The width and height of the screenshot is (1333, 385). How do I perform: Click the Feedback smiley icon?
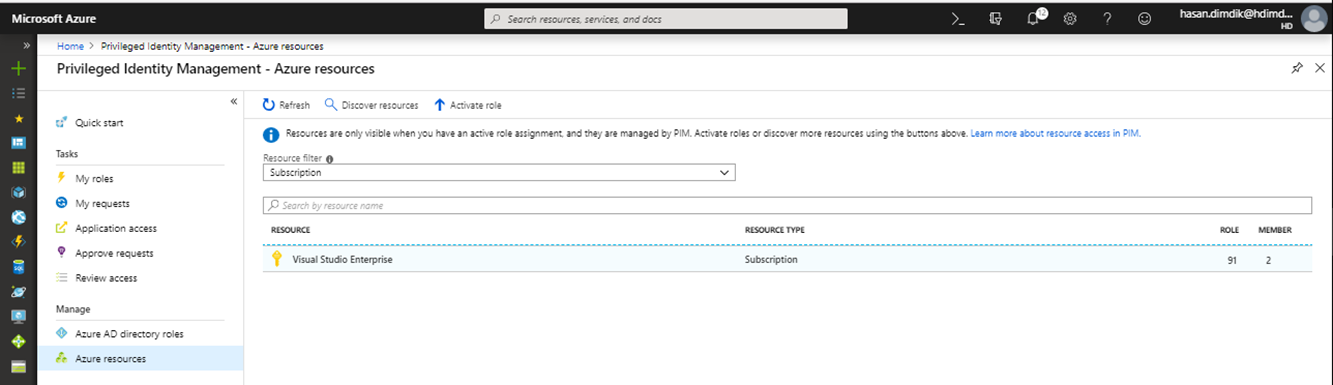click(x=1144, y=18)
